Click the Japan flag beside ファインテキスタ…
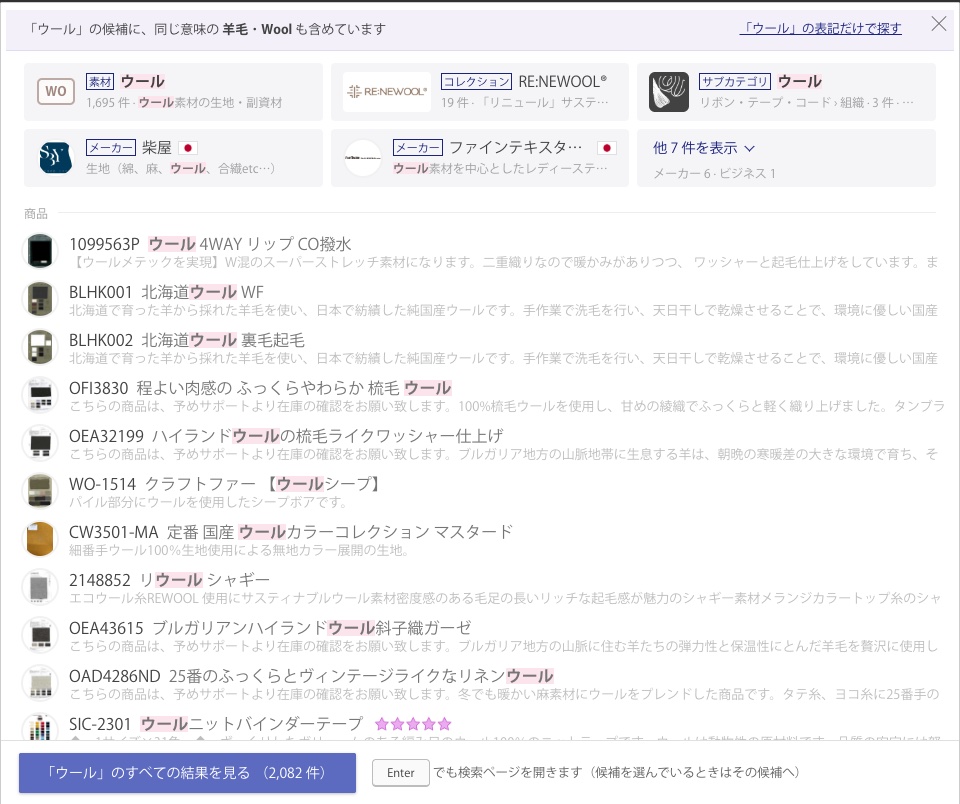Screen dimensions: 960x804 607,148
